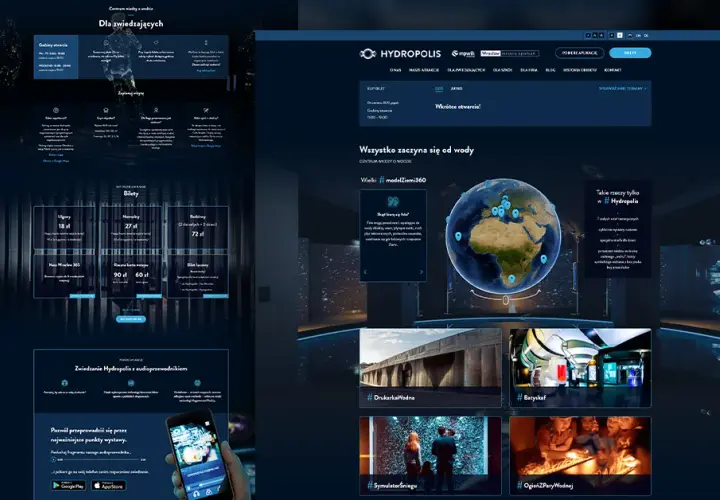Switch language to DE in top bar

(646, 35)
